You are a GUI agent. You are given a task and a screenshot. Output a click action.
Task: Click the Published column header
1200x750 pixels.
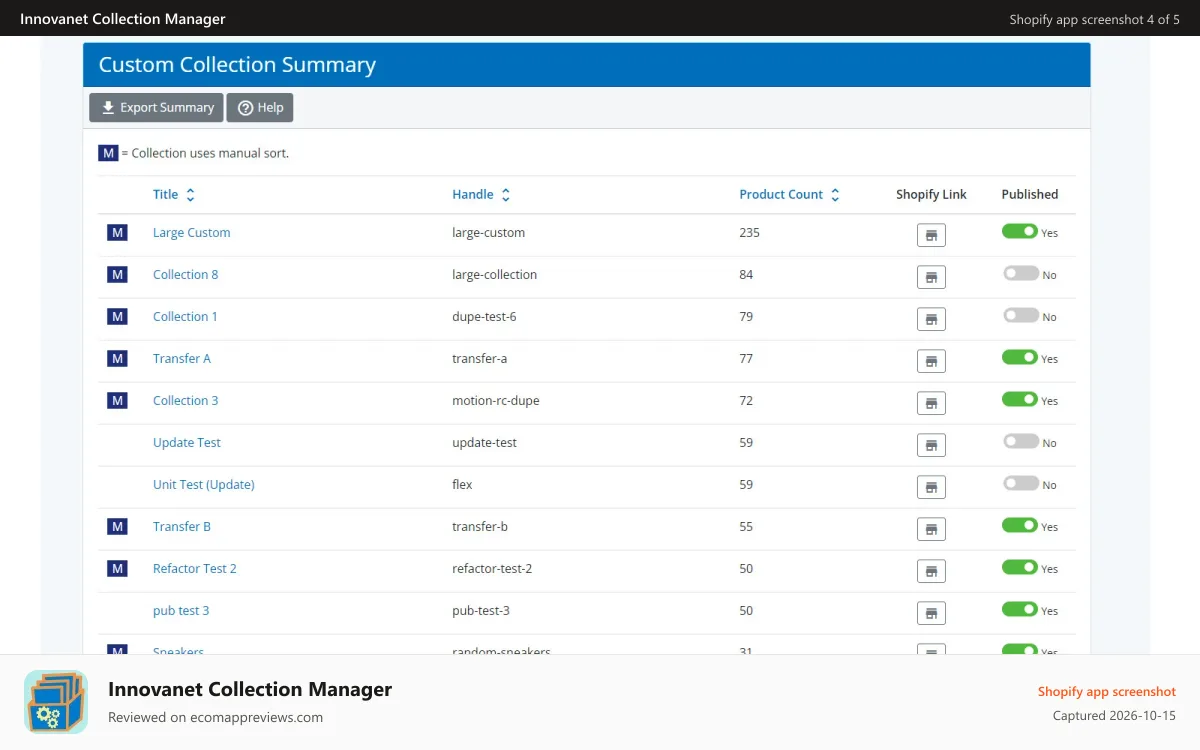[x=1030, y=195]
